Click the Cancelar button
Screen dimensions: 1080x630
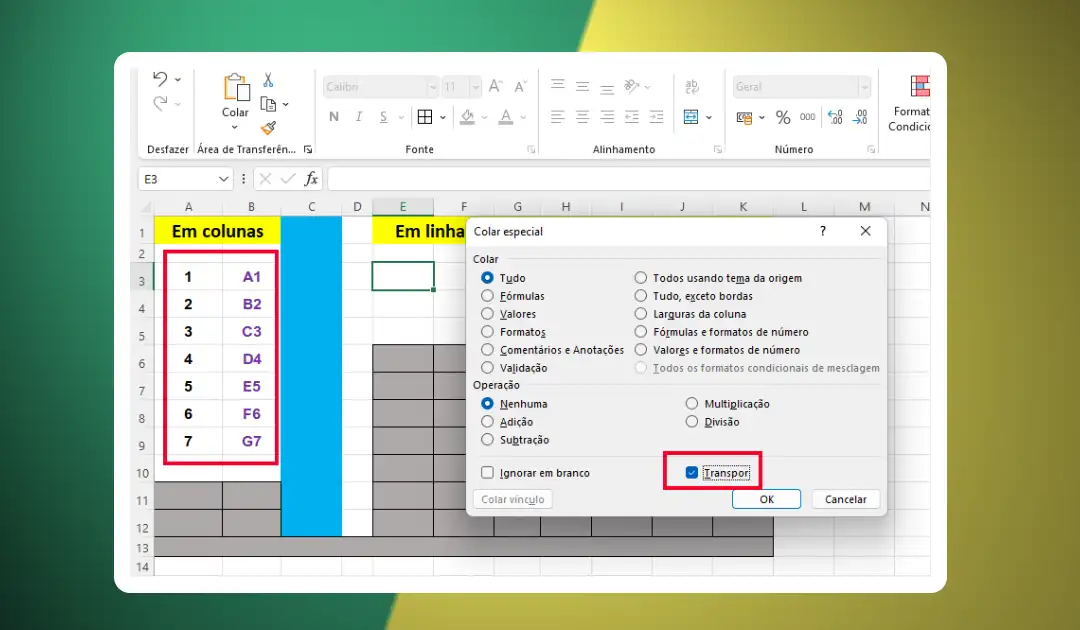point(846,499)
